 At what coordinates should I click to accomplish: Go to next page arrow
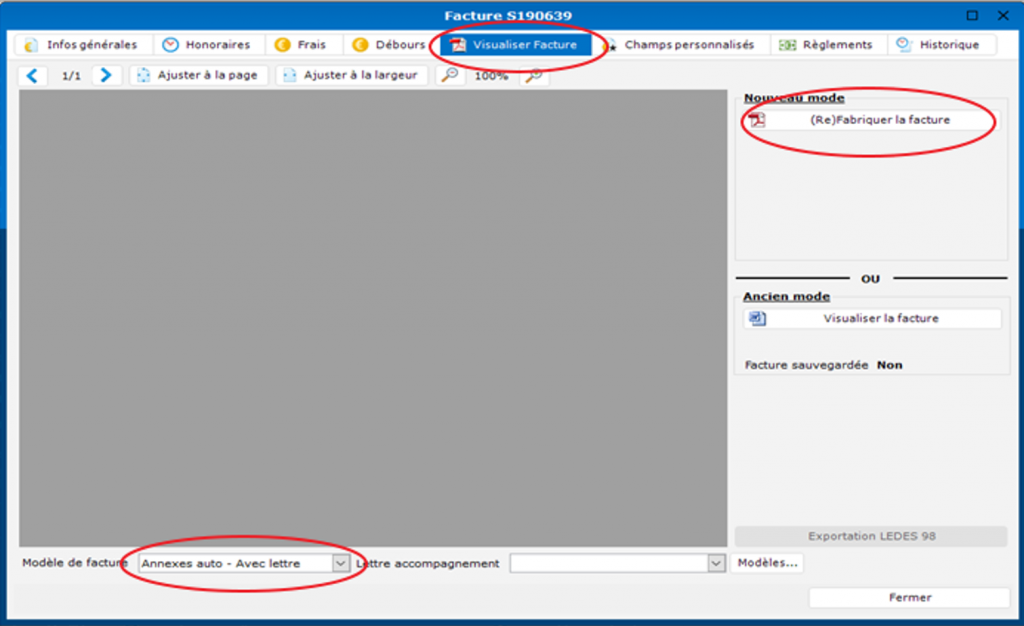[106, 75]
